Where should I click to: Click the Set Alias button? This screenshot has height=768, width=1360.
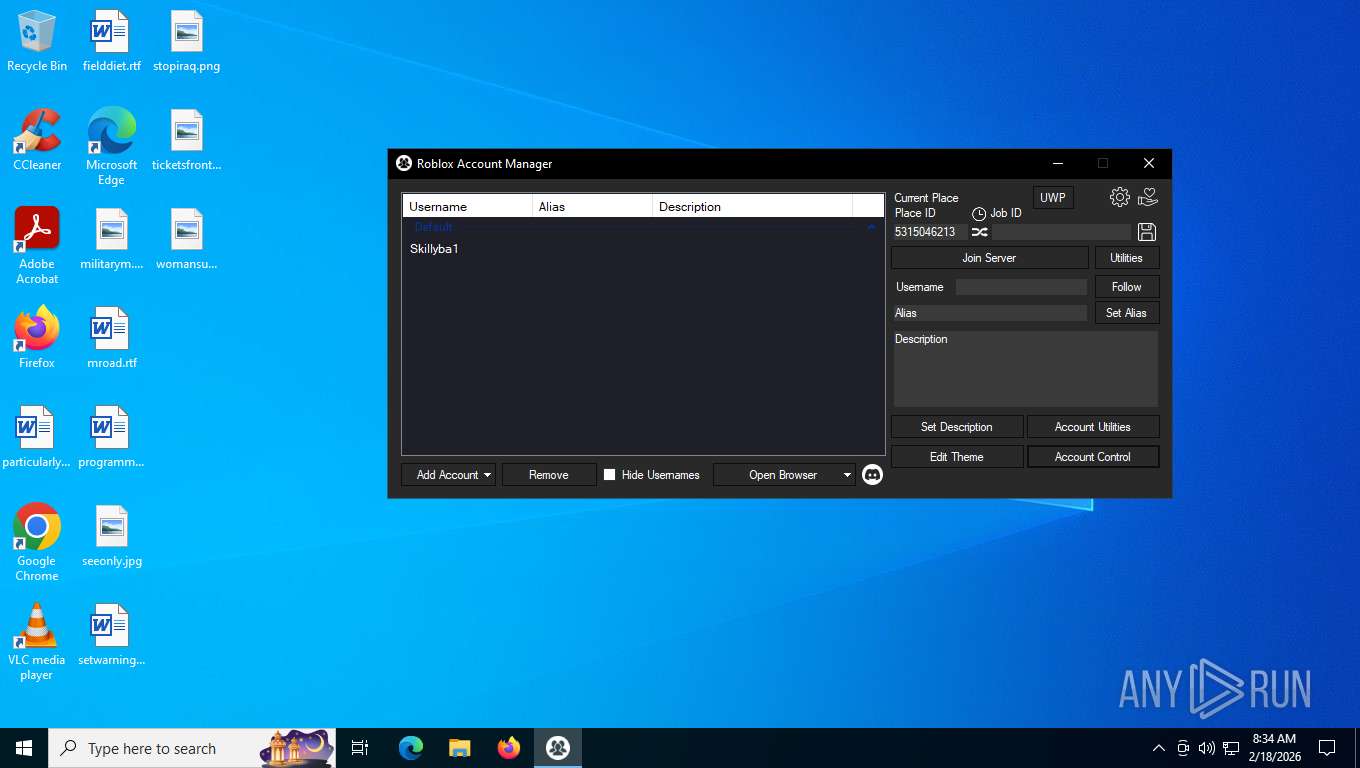pyautogui.click(x=1126, y=313)
